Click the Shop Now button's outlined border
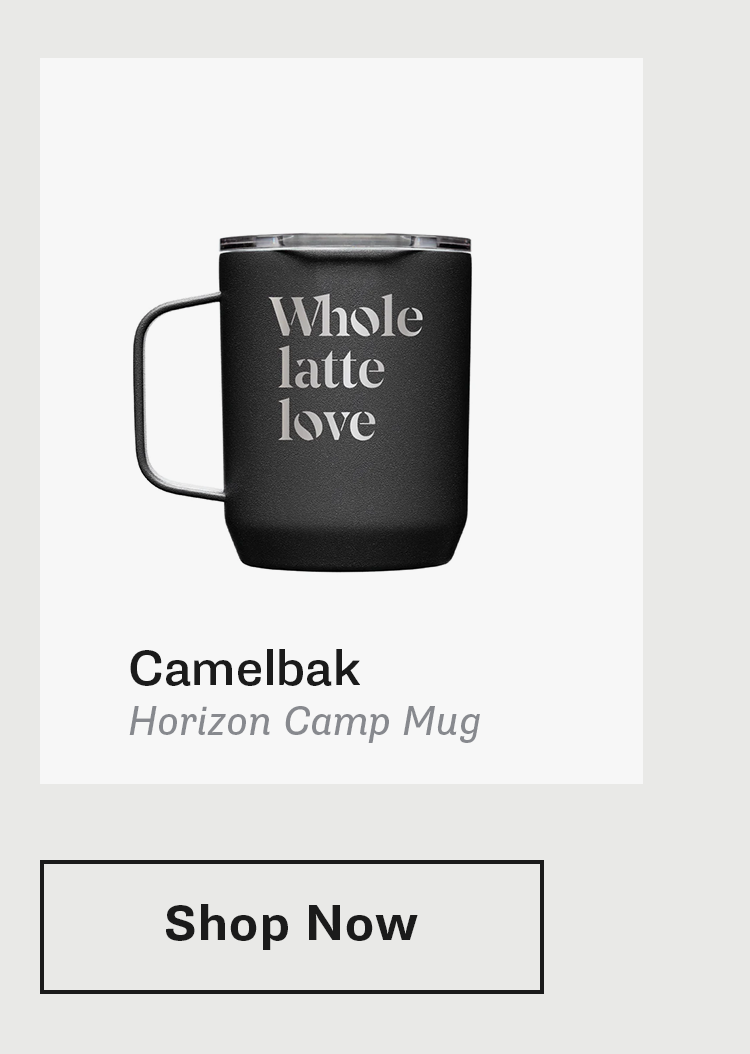Viewport: 750px width, 1054px height. click(292, 862)
